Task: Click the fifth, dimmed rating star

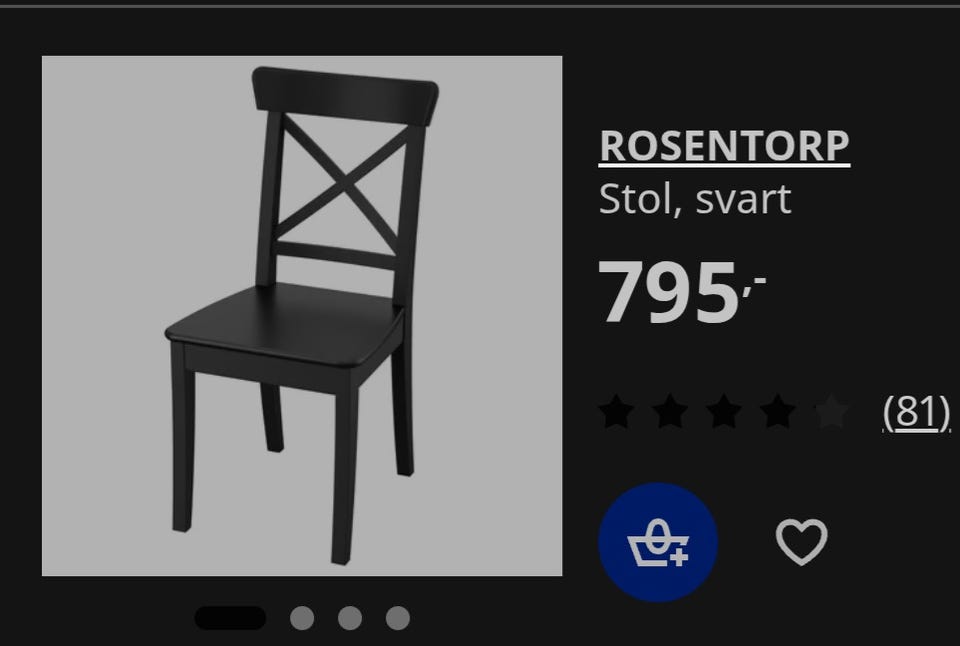Action: point(831,411)
